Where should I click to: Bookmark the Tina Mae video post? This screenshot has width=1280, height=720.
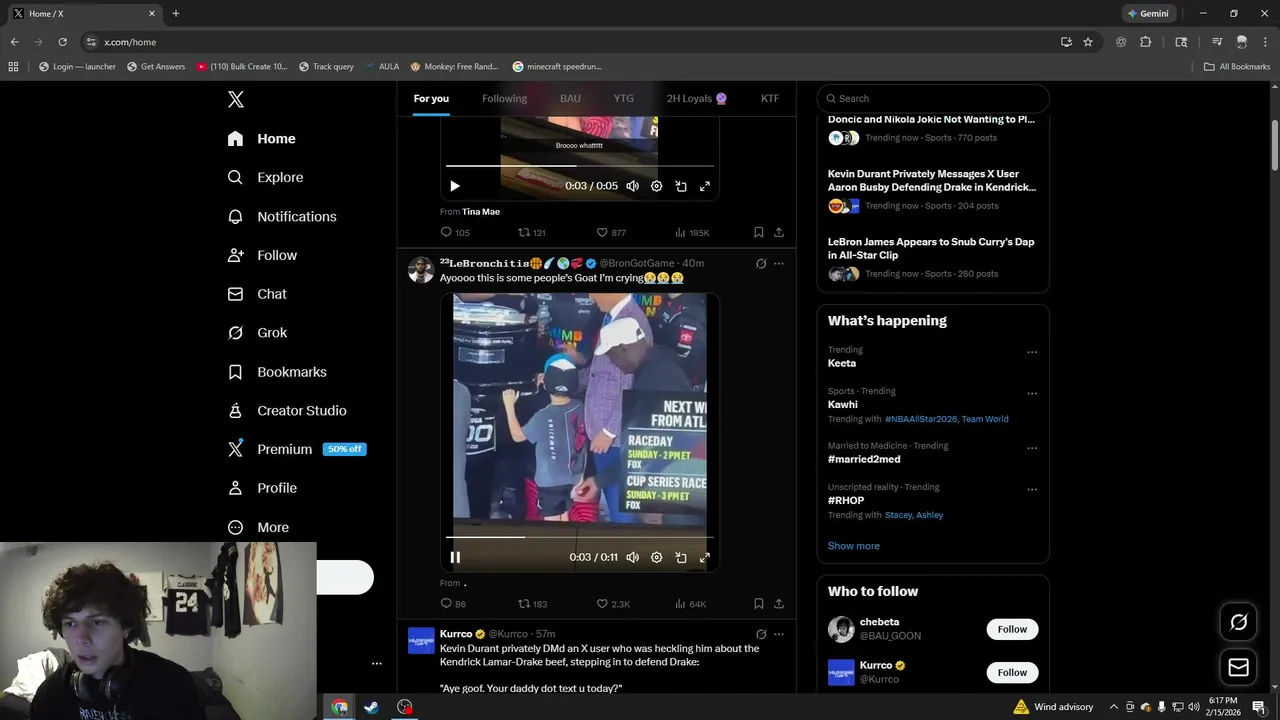pyautogui.click(x=759, y=232)
